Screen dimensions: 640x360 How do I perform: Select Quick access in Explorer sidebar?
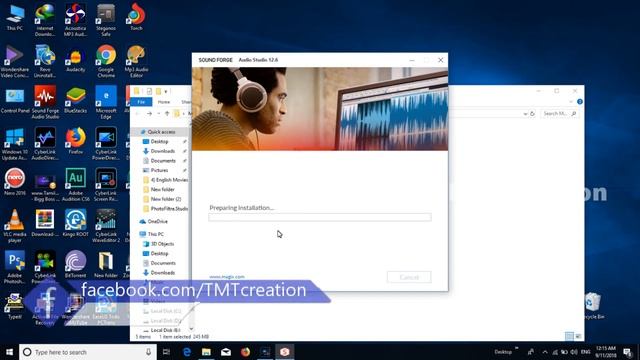161,132
